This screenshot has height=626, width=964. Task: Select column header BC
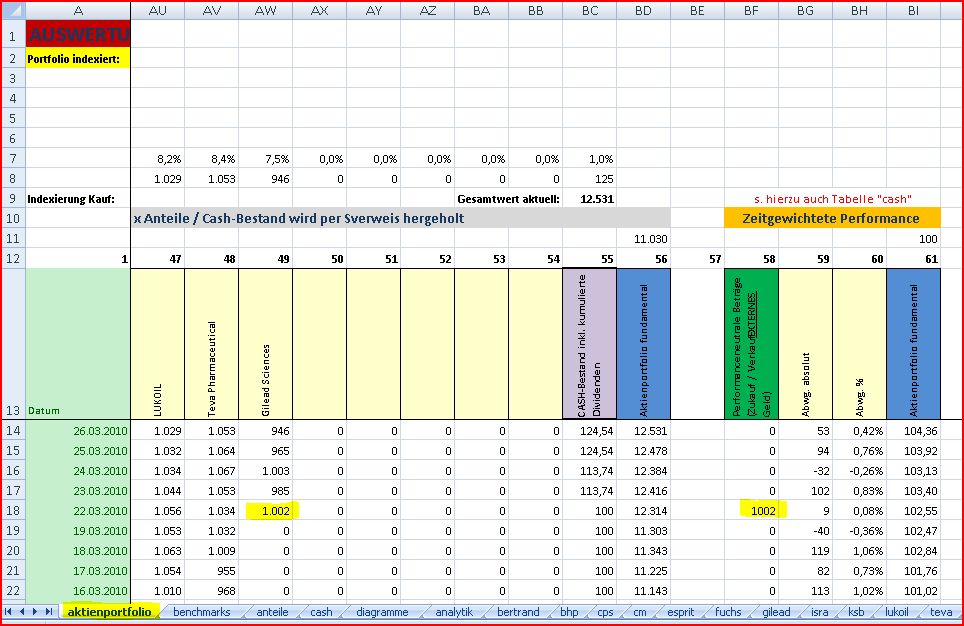pos(590,9)
